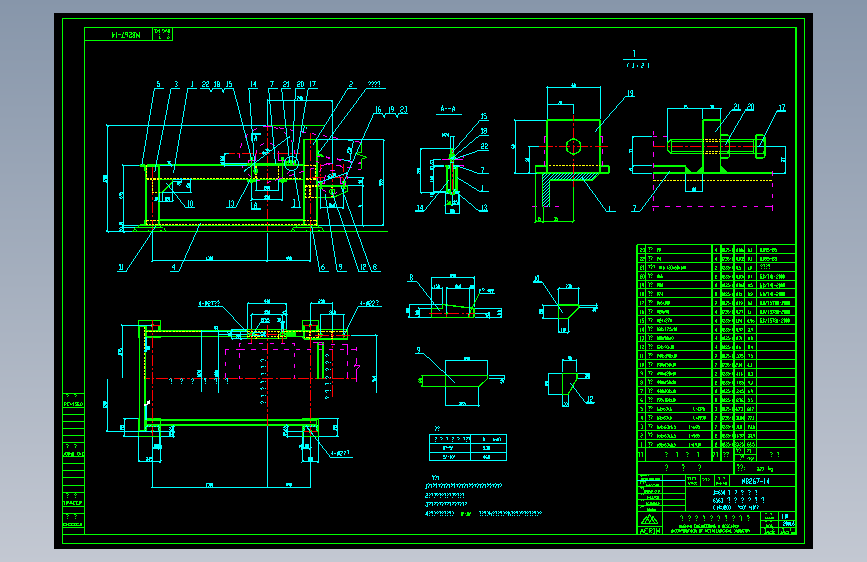This screenshot has width=867, height=562.
Task: Click the TRACED stamp box in the left margin
Action: 73,499
